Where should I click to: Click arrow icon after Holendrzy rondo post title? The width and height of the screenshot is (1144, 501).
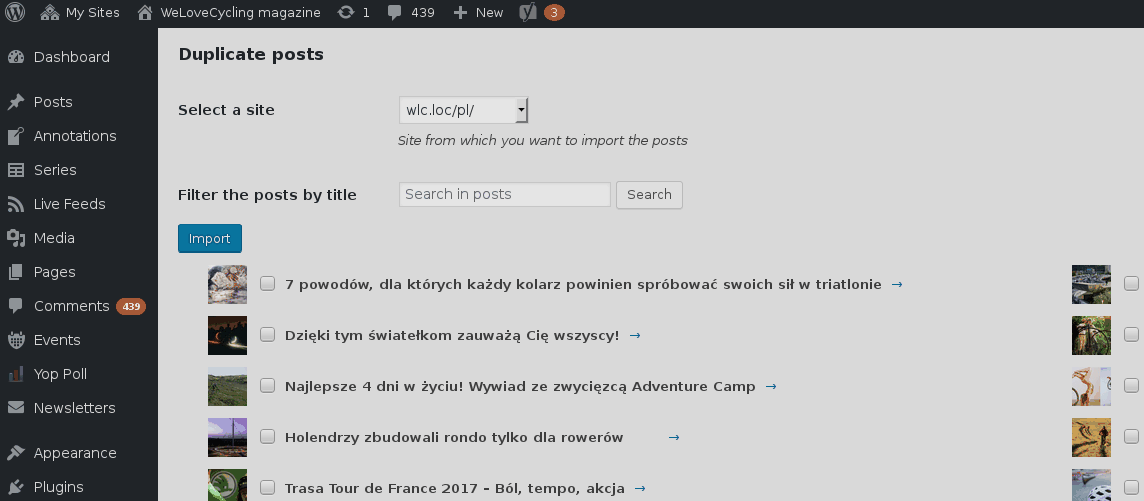pyautogui.click(x=674, y=438)
